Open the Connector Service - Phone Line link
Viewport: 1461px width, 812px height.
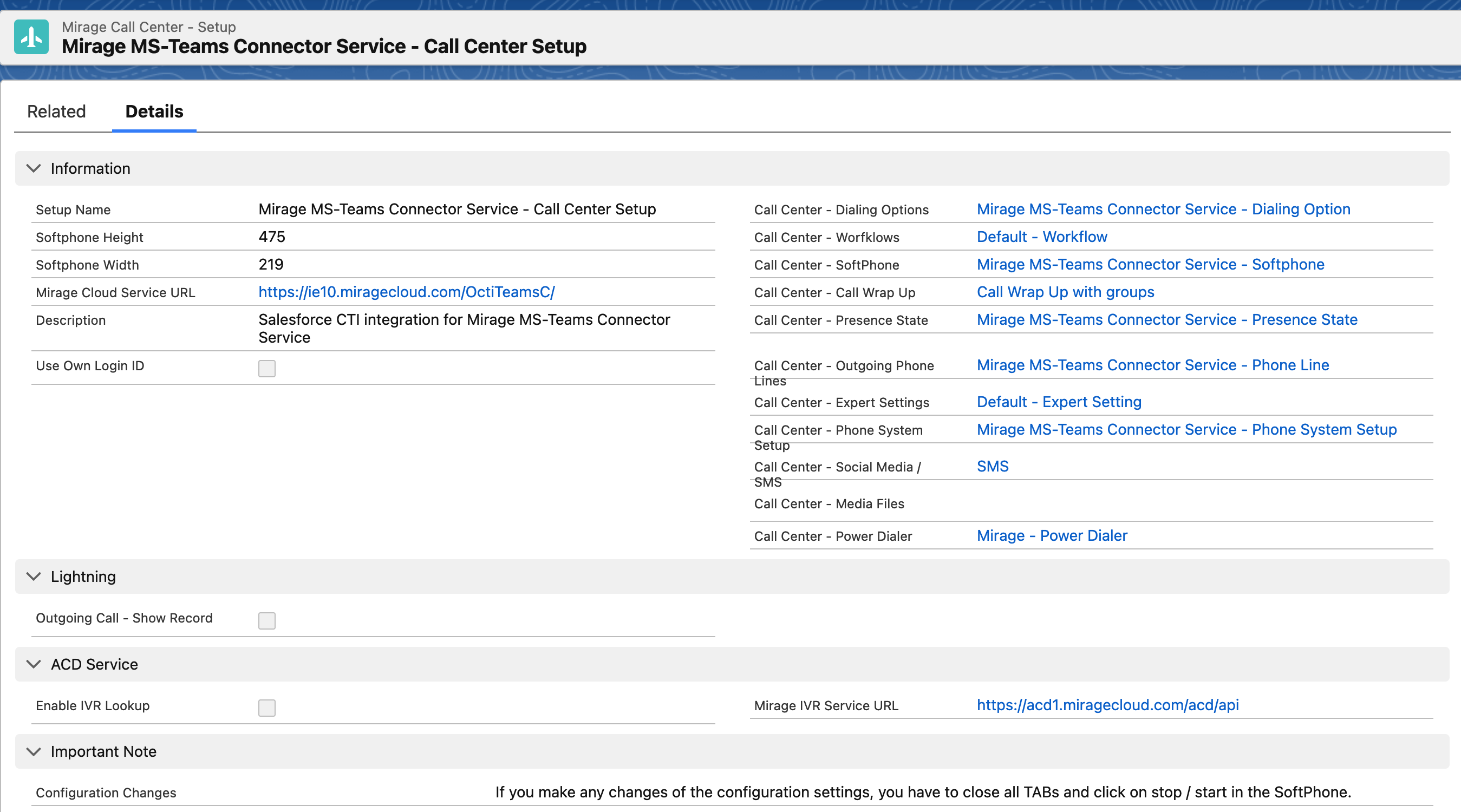click(x=1152, y=365)
